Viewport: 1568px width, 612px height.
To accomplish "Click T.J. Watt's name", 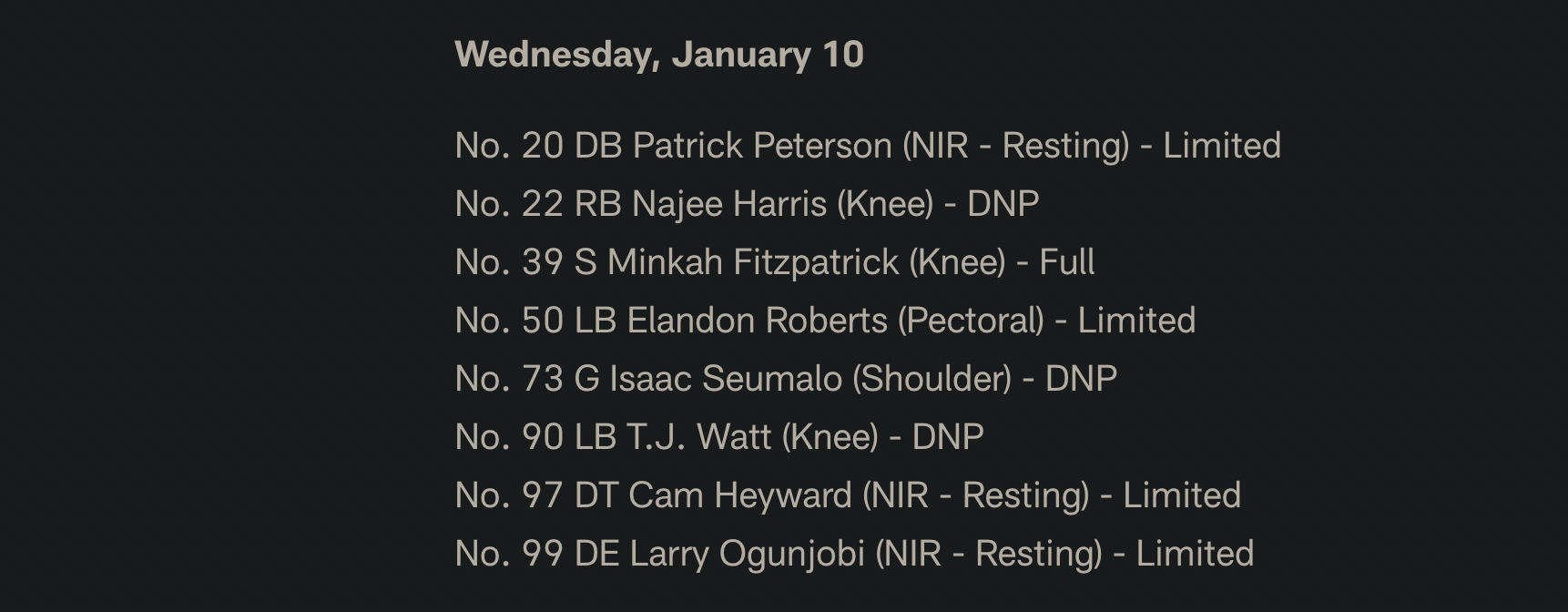I will pos(698,437).
